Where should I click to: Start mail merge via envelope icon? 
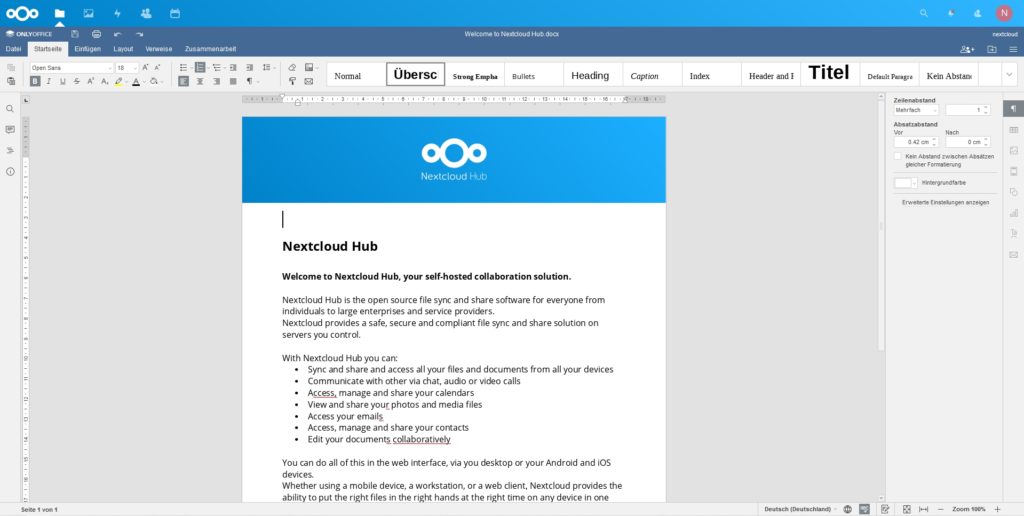click(x=309, y=81)
